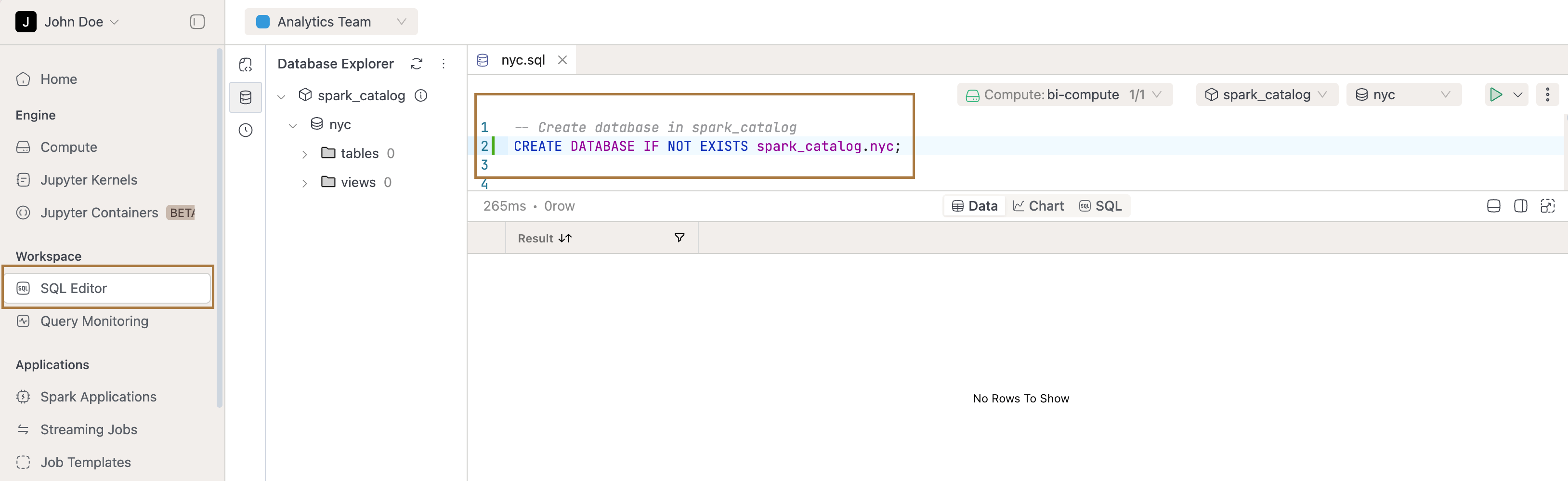Sort the Result column
Viewport: 1568px width, 481px height.
[x=566, y=238]
